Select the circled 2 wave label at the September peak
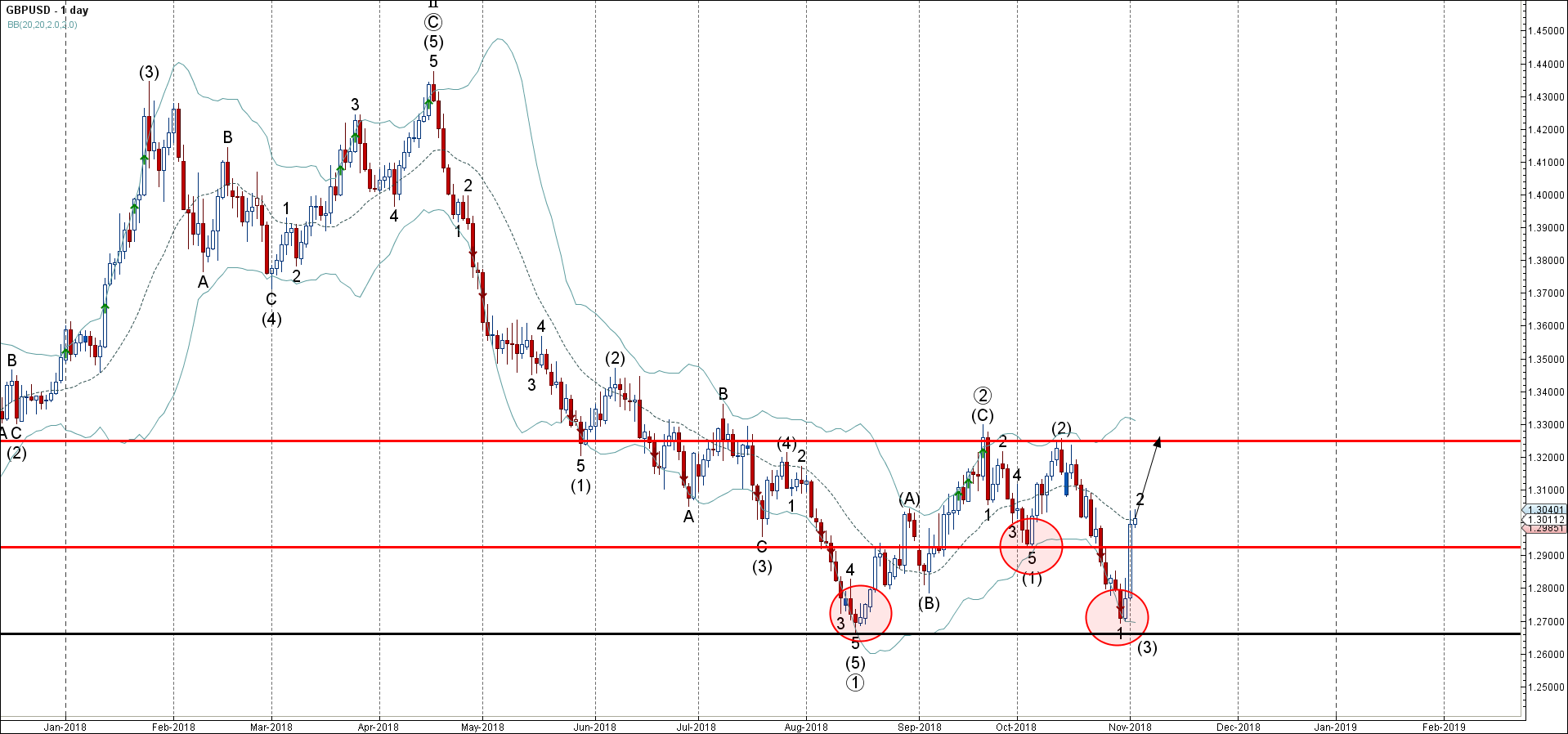The width and height of the screenshot is (1568, 734). coord(983,396)
